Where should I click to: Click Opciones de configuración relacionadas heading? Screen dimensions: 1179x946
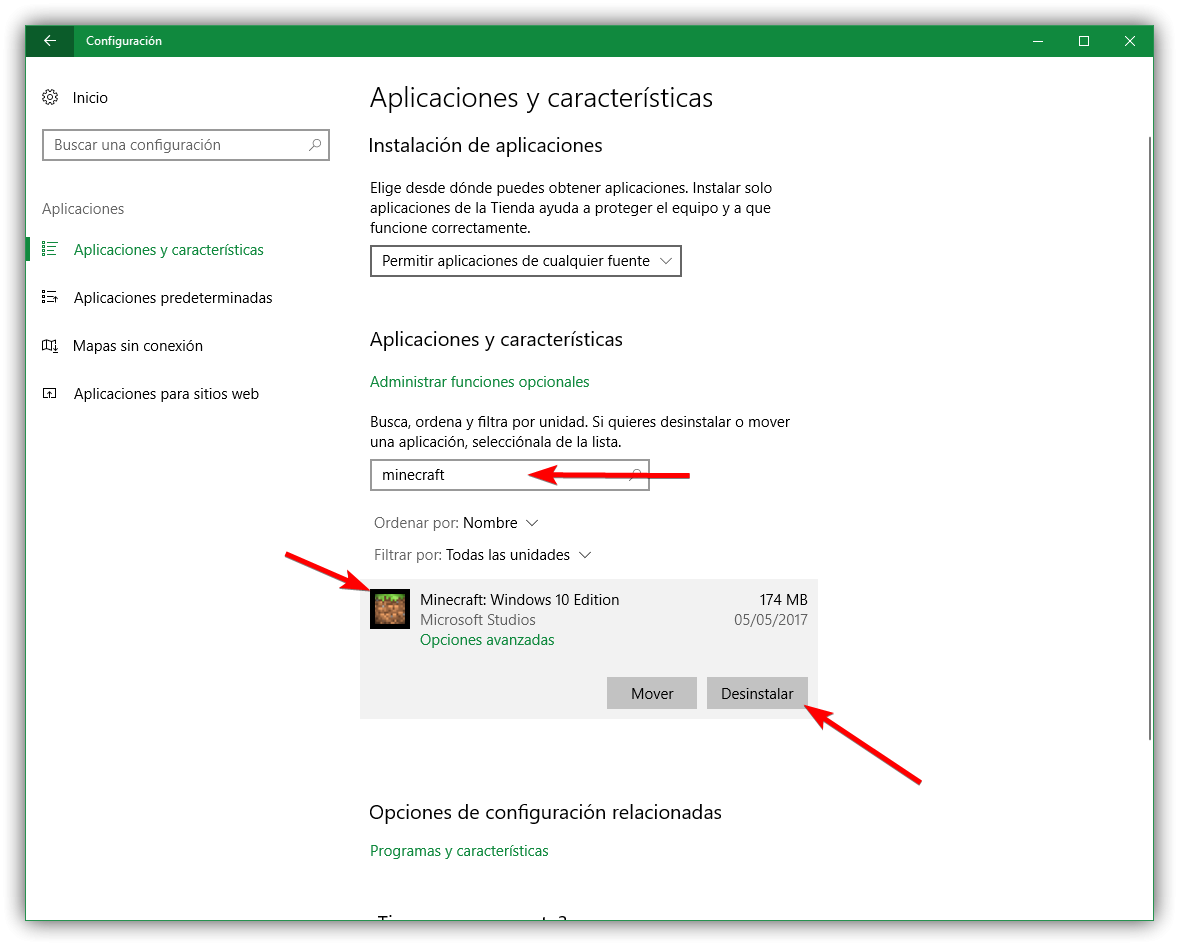click(x=545, y=812)
